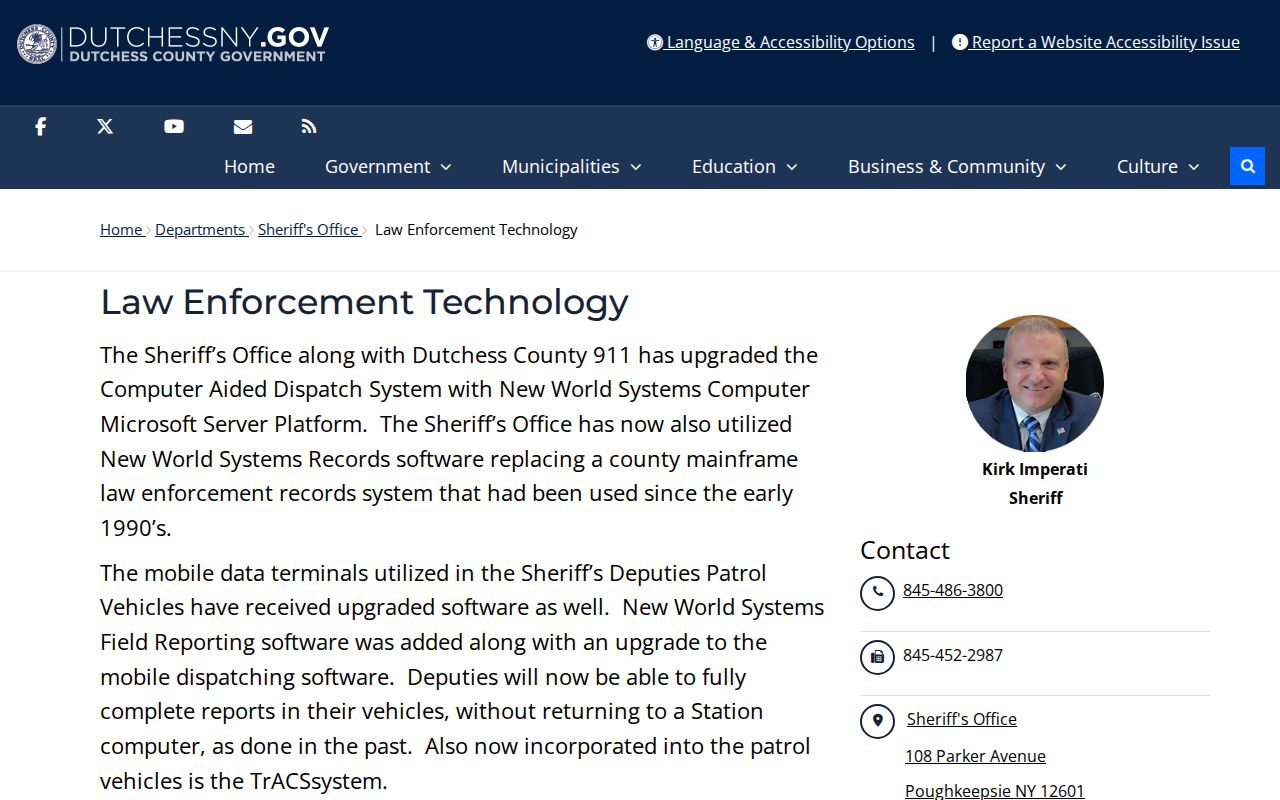Click the DutchessNY.gov logo
Viewport: 1280px width, 800px height.
(x=173, y=44)
